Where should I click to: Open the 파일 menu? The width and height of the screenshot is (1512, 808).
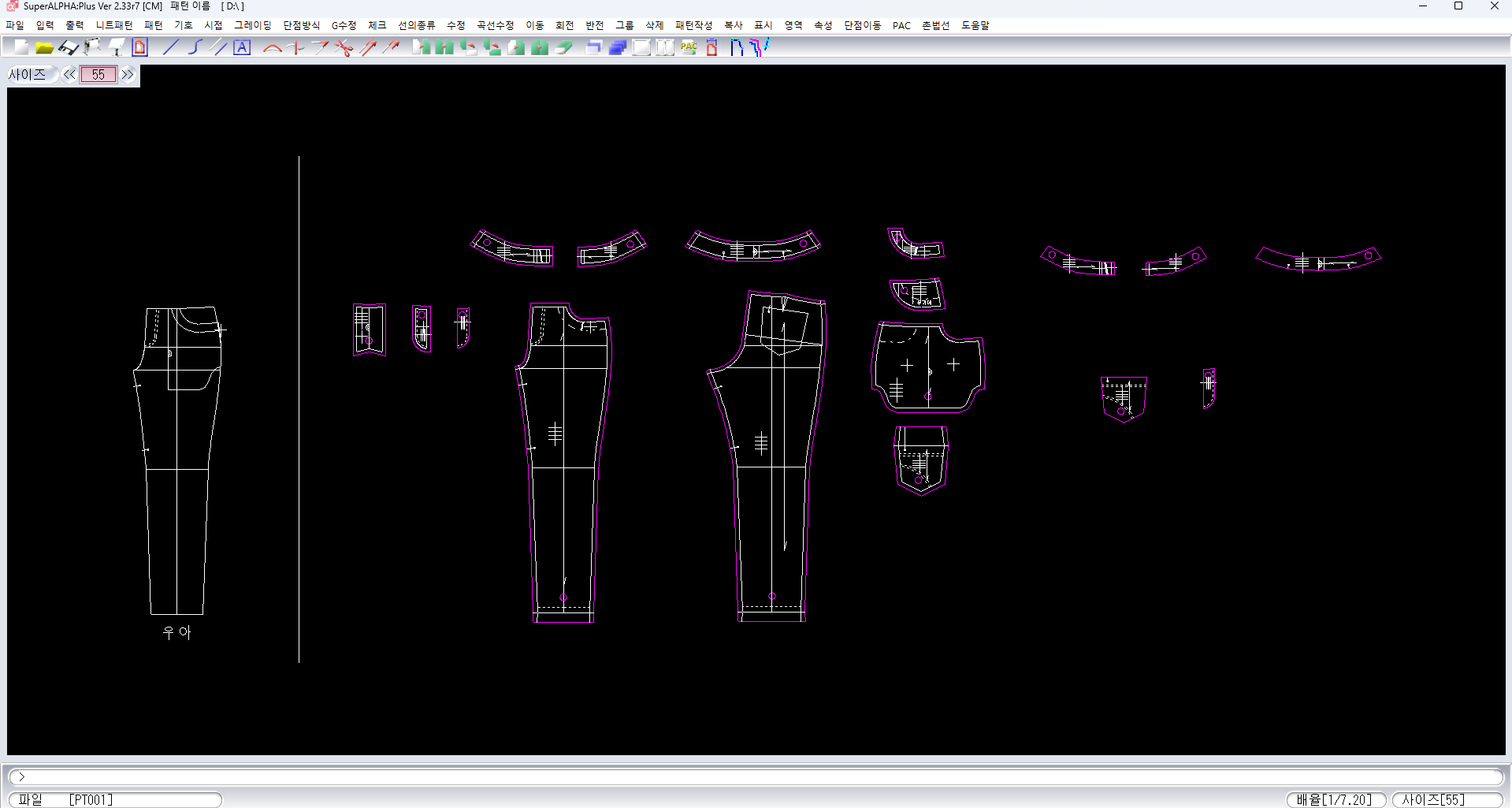coord(15,25)
